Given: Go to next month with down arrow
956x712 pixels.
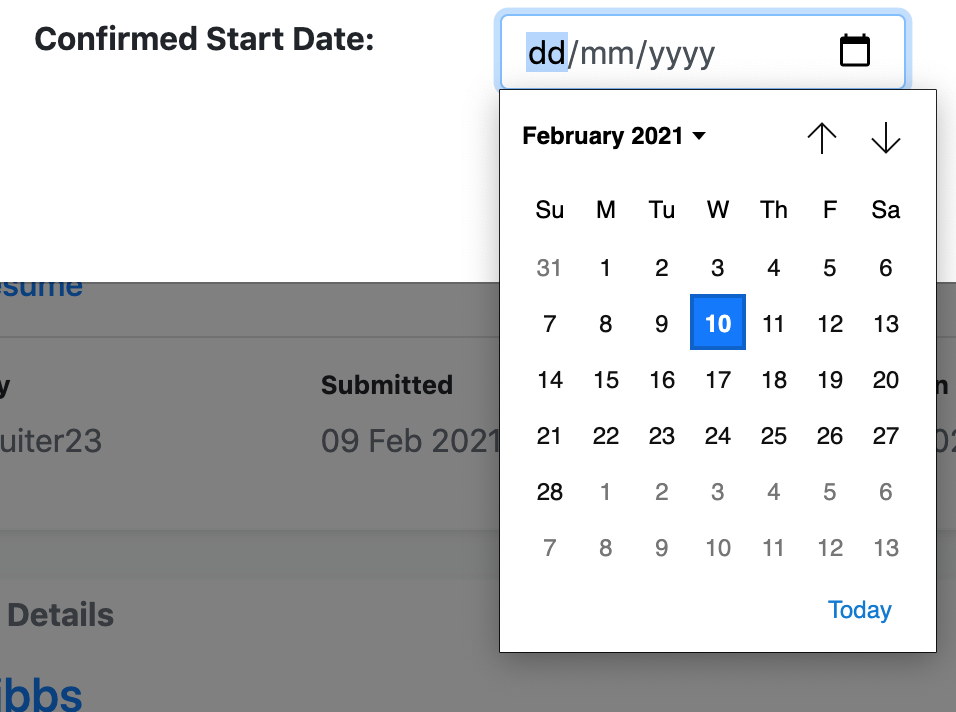Looking at the screenshot, I should tap(886, 138).
